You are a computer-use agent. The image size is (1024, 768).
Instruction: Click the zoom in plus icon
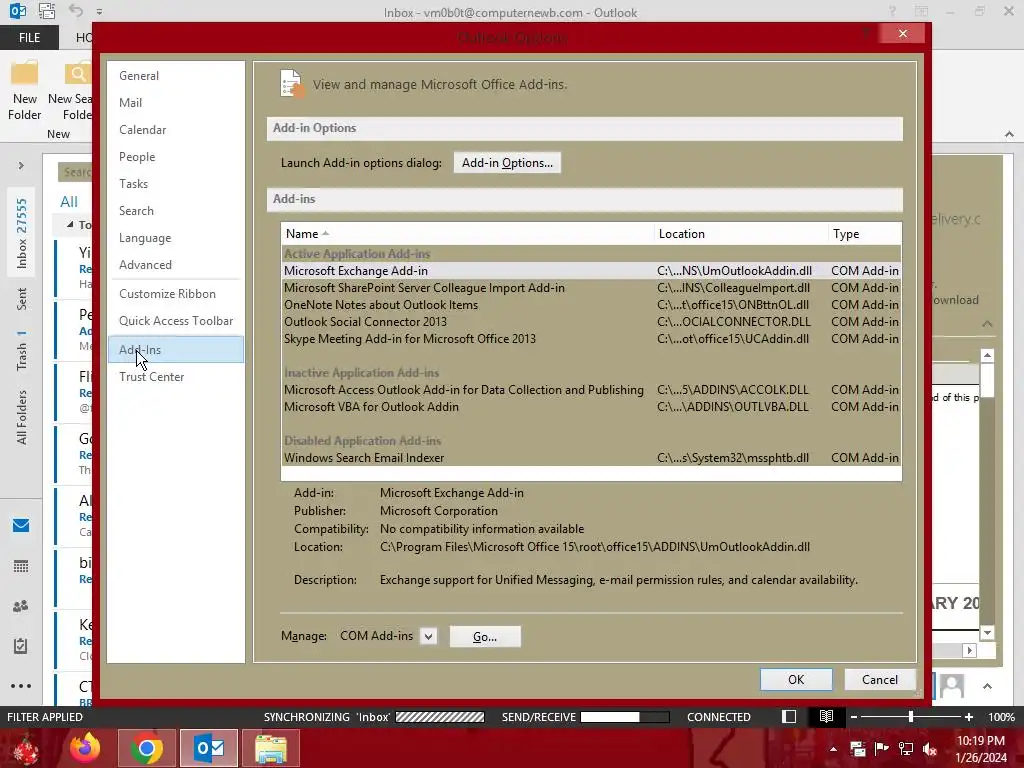pos(969,717)
